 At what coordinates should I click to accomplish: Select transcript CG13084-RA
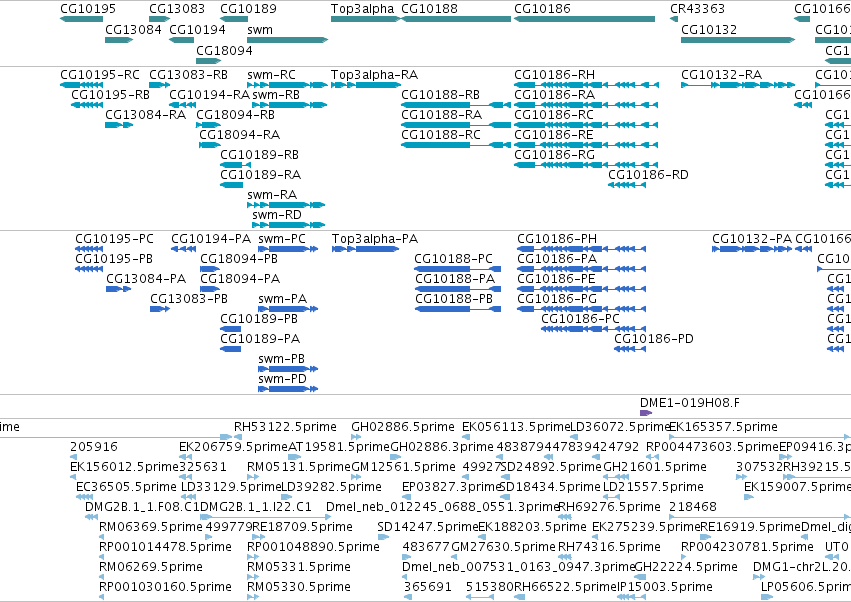(x=119, y=125)
